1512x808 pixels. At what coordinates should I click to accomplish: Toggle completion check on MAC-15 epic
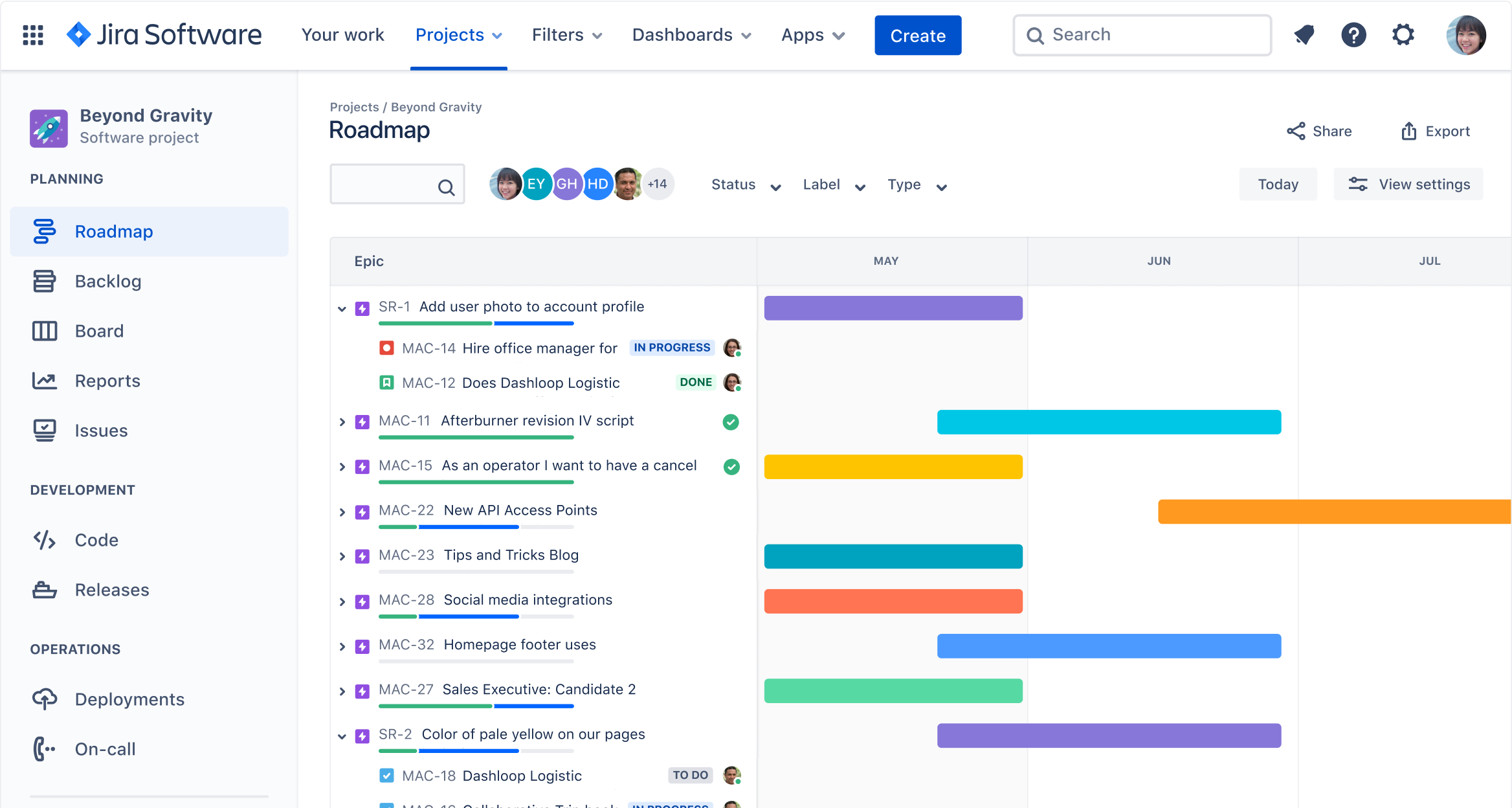coord(731,466)
